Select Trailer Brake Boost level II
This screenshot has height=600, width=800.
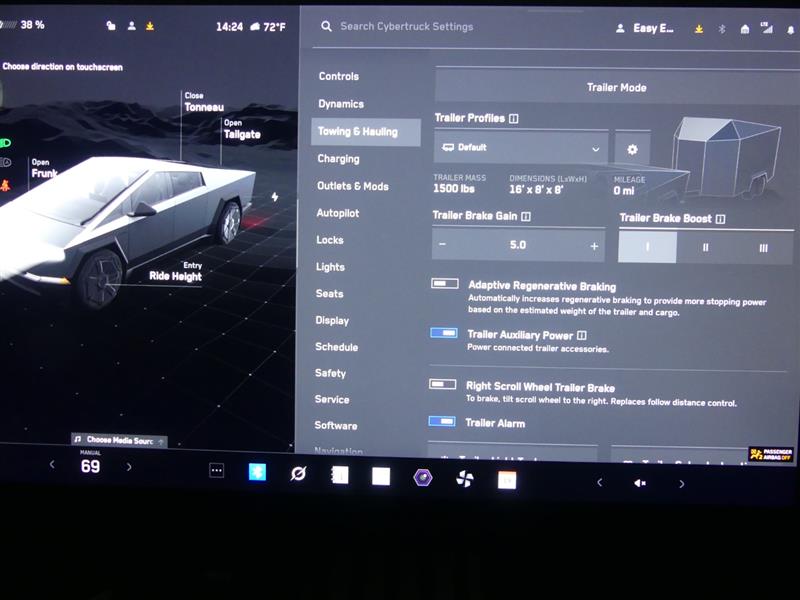706,247
